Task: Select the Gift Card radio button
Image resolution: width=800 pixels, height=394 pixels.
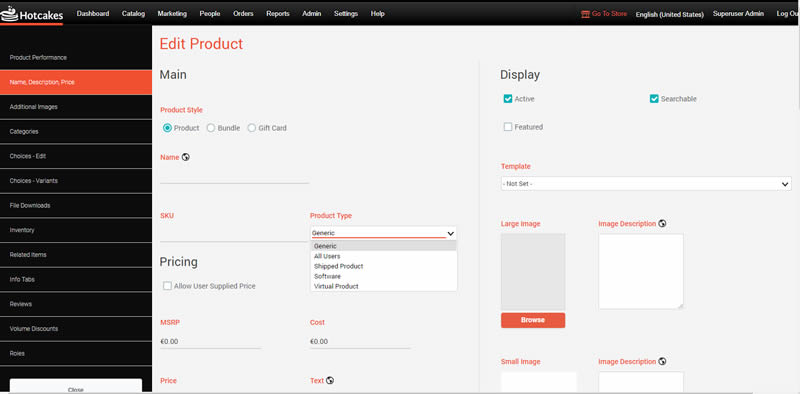Action: [x=252, y=128]
